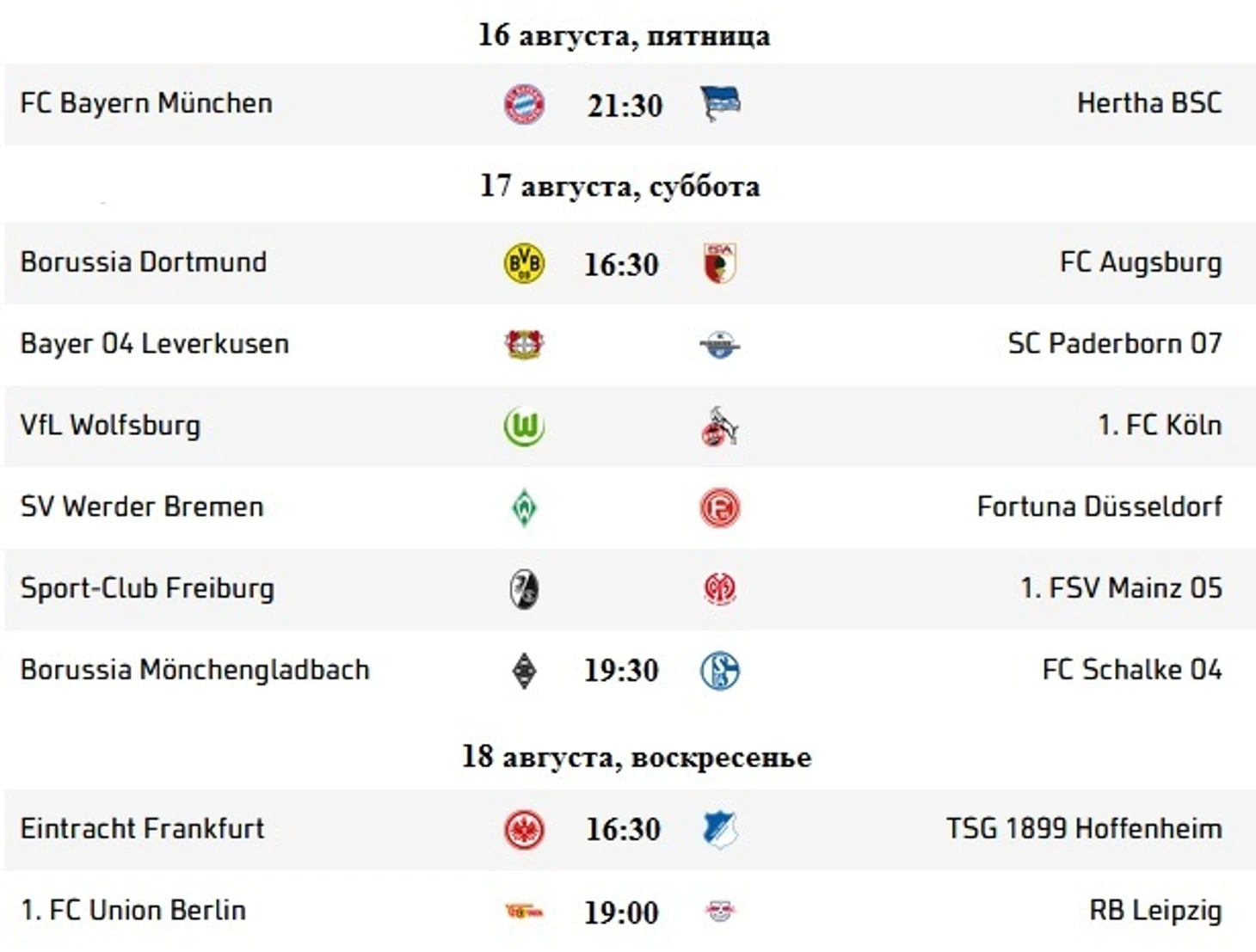Select the 17 августа, суббота date header

click(x=620, y=187)
